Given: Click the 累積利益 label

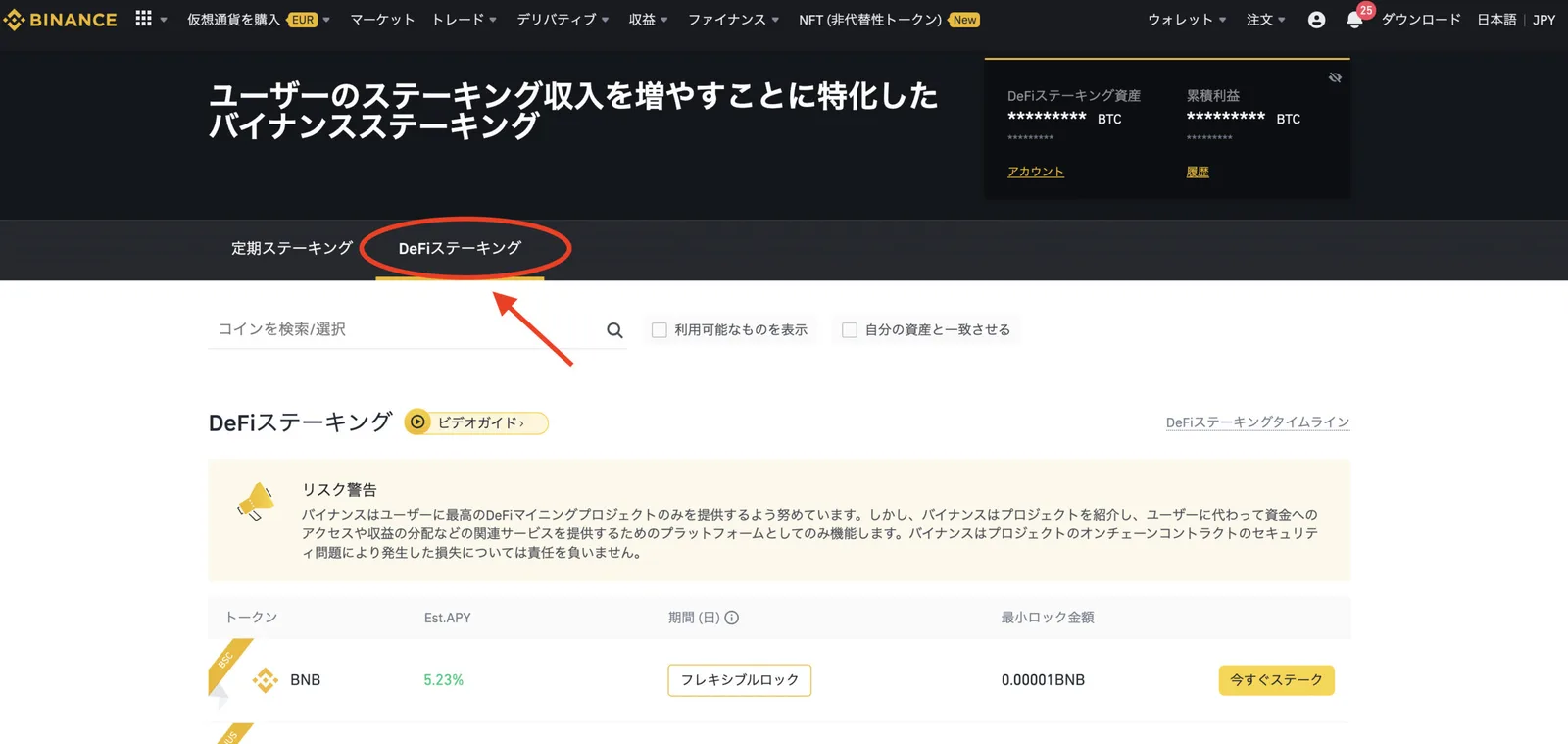Looking at the screenshot, I should pyautogui.click(x=1213, y=96).
